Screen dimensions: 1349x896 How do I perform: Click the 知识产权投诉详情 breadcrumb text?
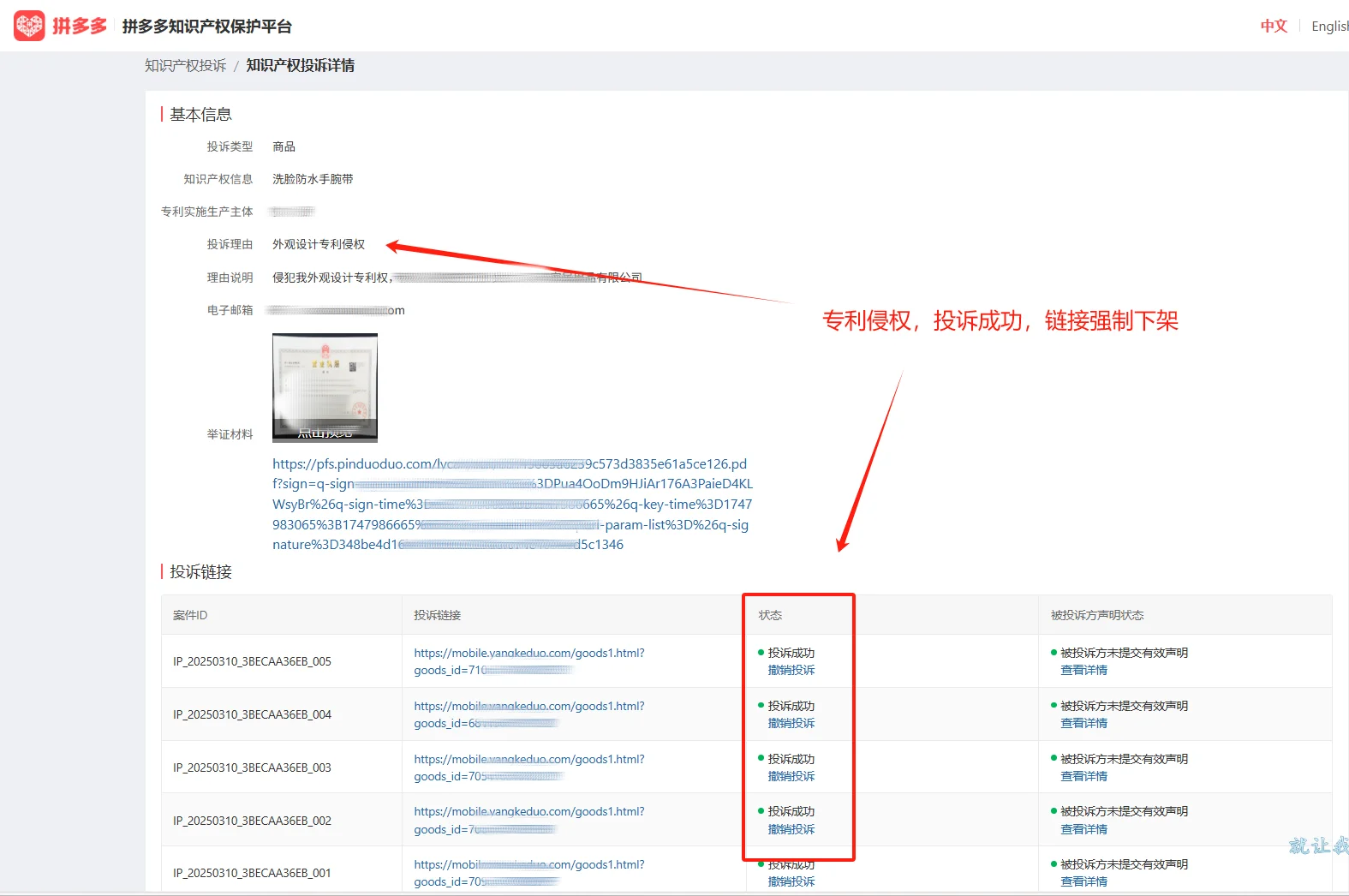pyautogui.click(x=301, y=66)
